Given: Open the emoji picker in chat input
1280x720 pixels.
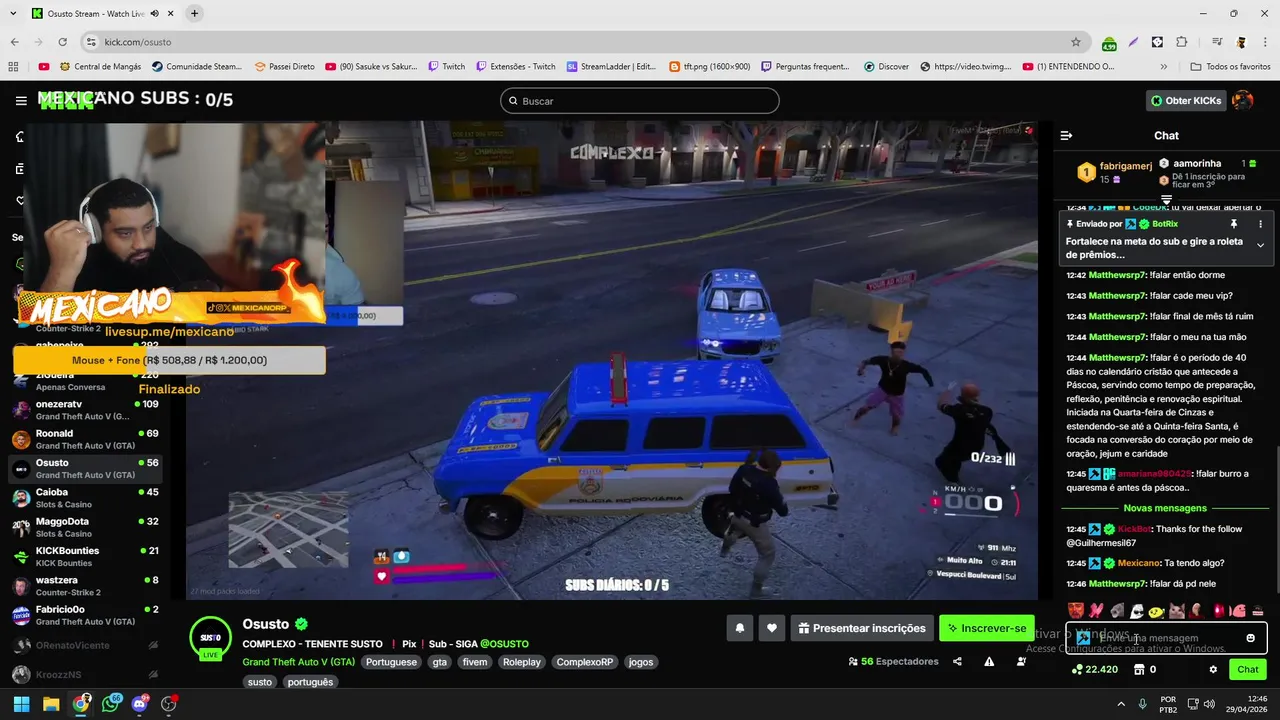Looking at the screenshot, I should coord(1251,638).
